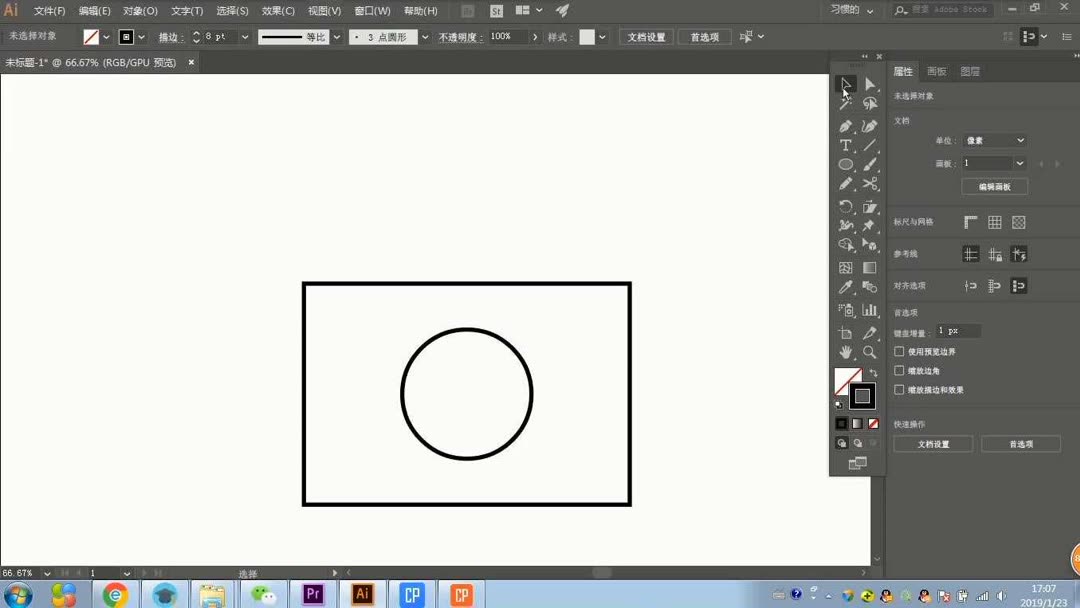The width and height of the screenshot is (1080, 608).
Task: Activate the Hand tool
Action: click(x=845, y=352)
